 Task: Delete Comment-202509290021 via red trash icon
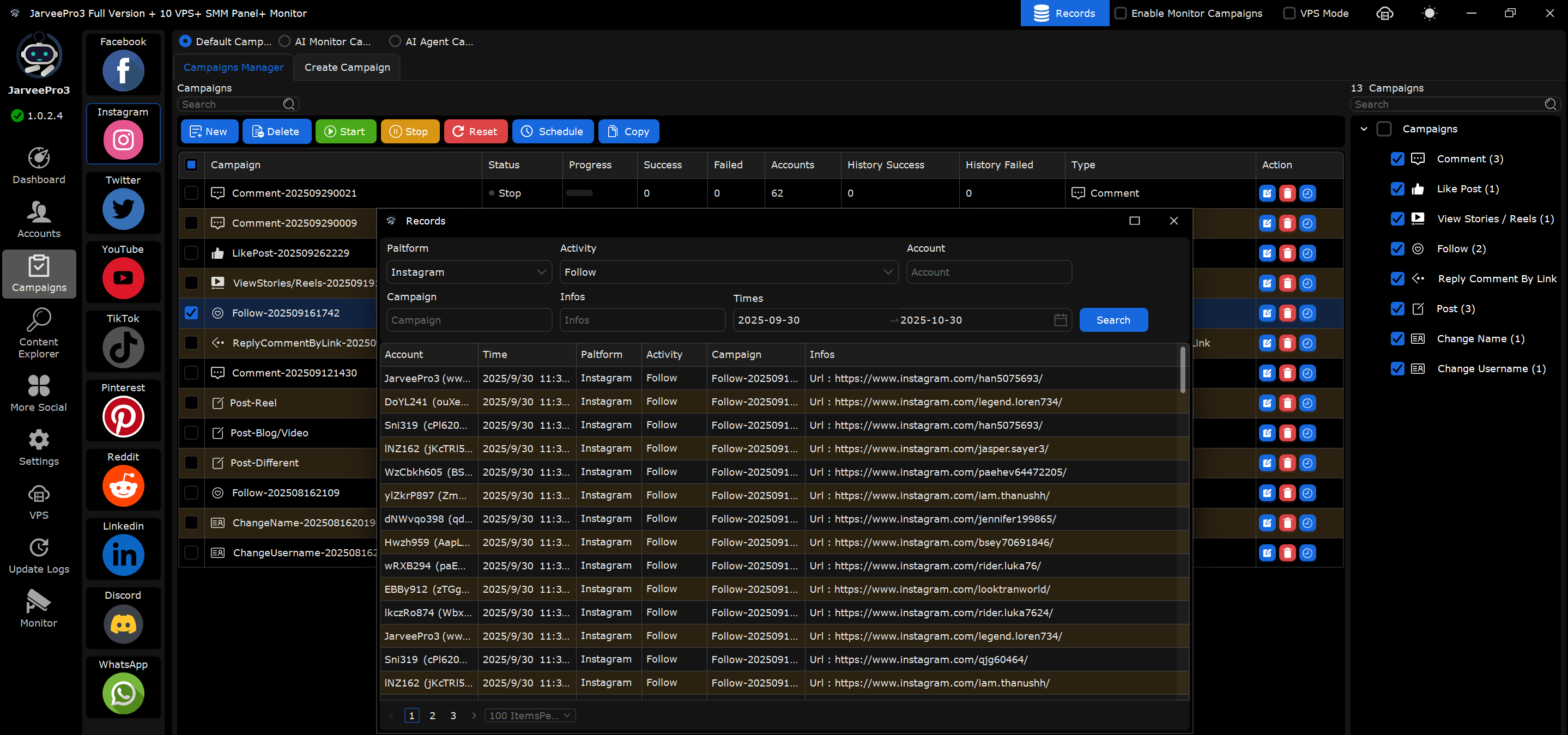[1287, 193]
